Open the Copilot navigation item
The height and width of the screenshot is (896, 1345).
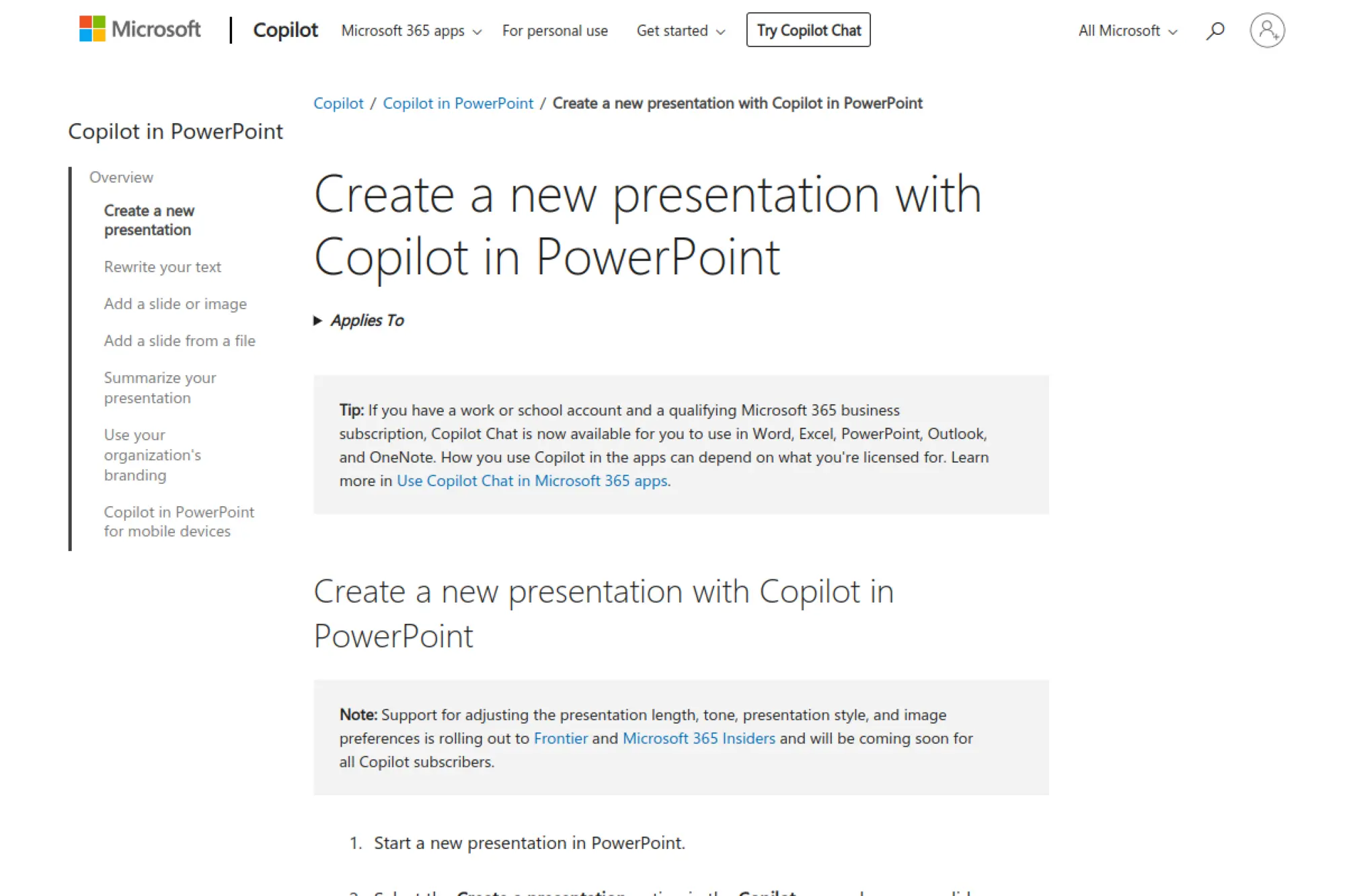coord(285,30)
